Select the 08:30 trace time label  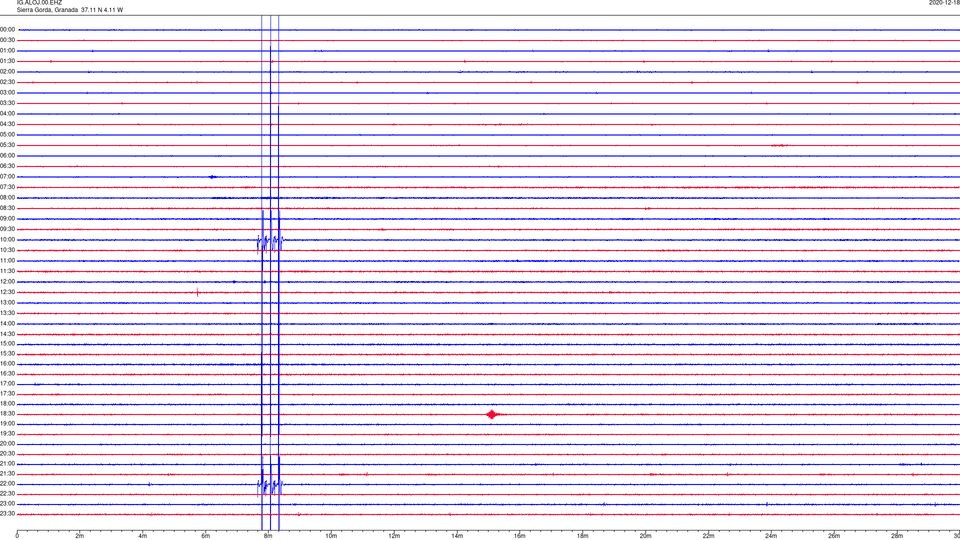tap(7, 208)
